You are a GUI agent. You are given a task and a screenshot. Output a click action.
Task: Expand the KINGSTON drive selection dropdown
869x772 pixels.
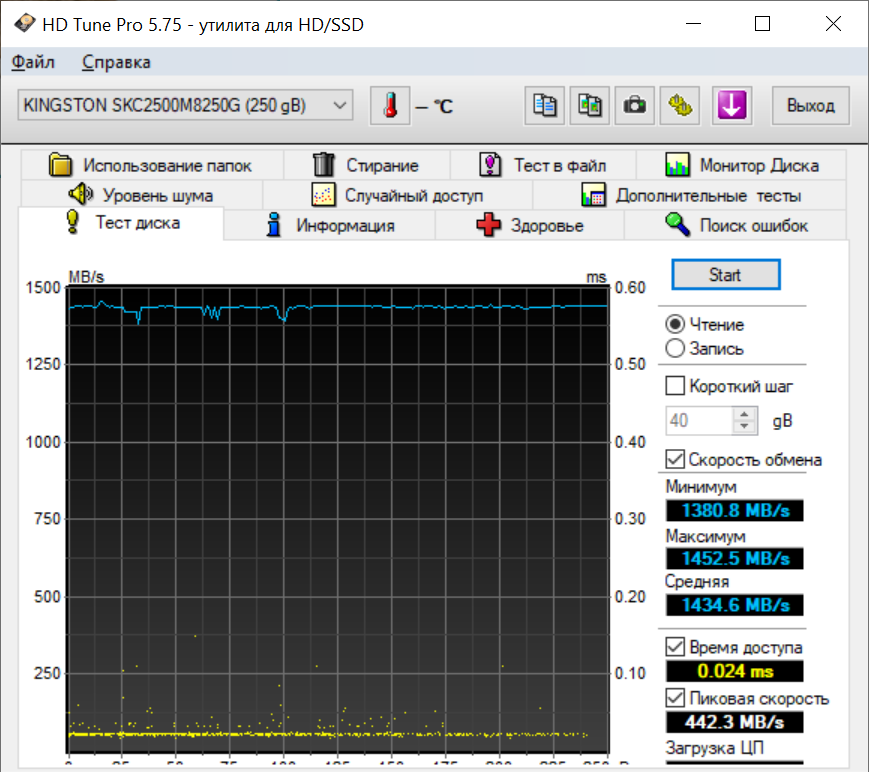[185, 105]
